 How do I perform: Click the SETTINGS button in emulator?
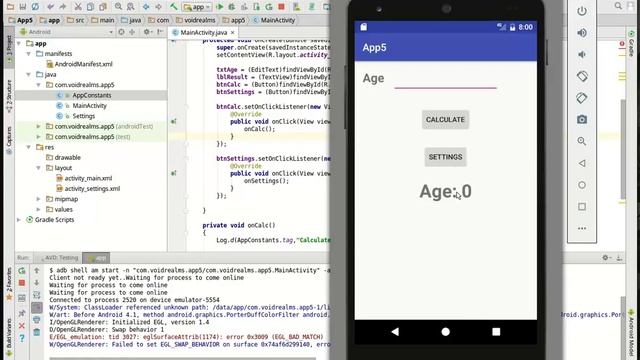445,157
